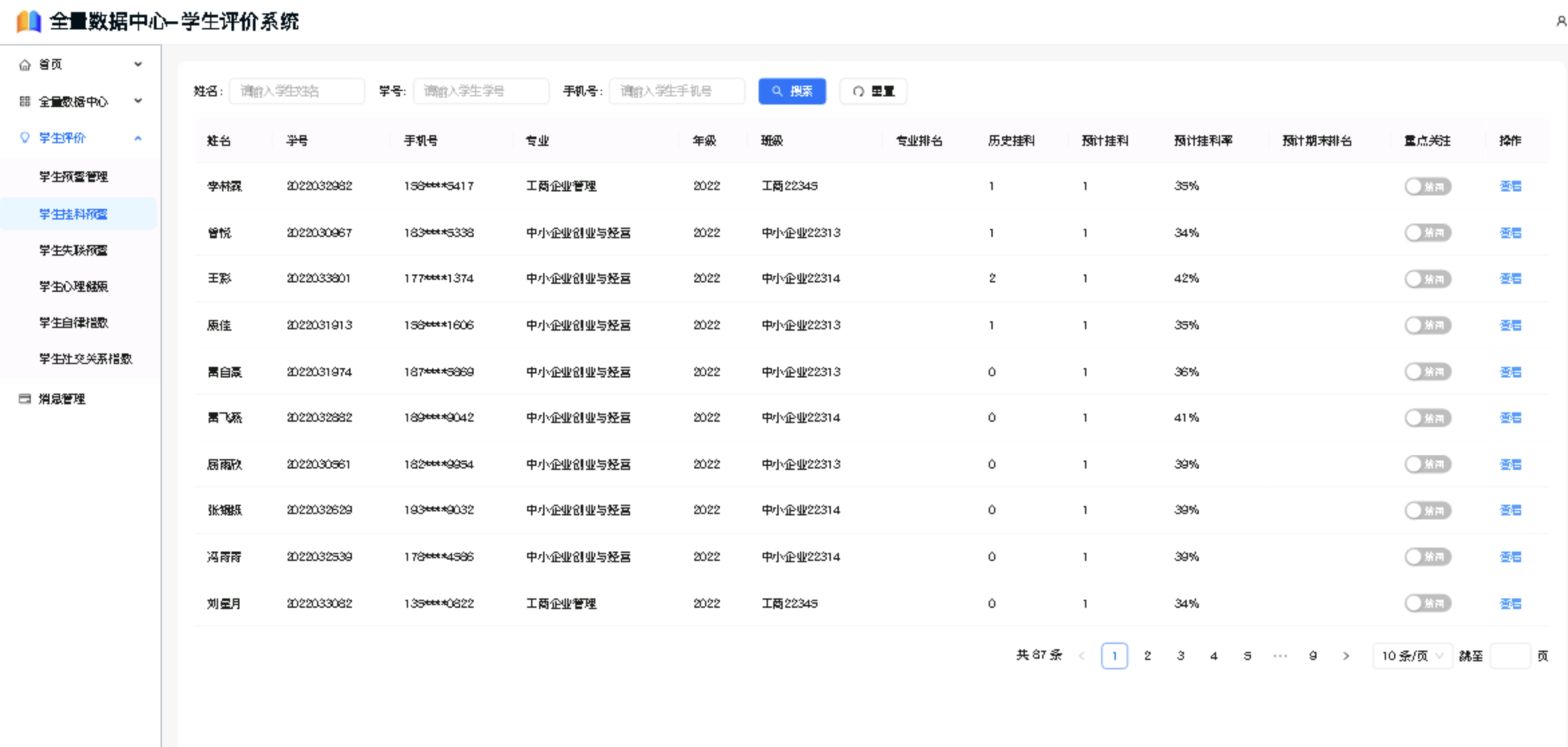Click the home icon beside 首页

[x=25, y=64]
